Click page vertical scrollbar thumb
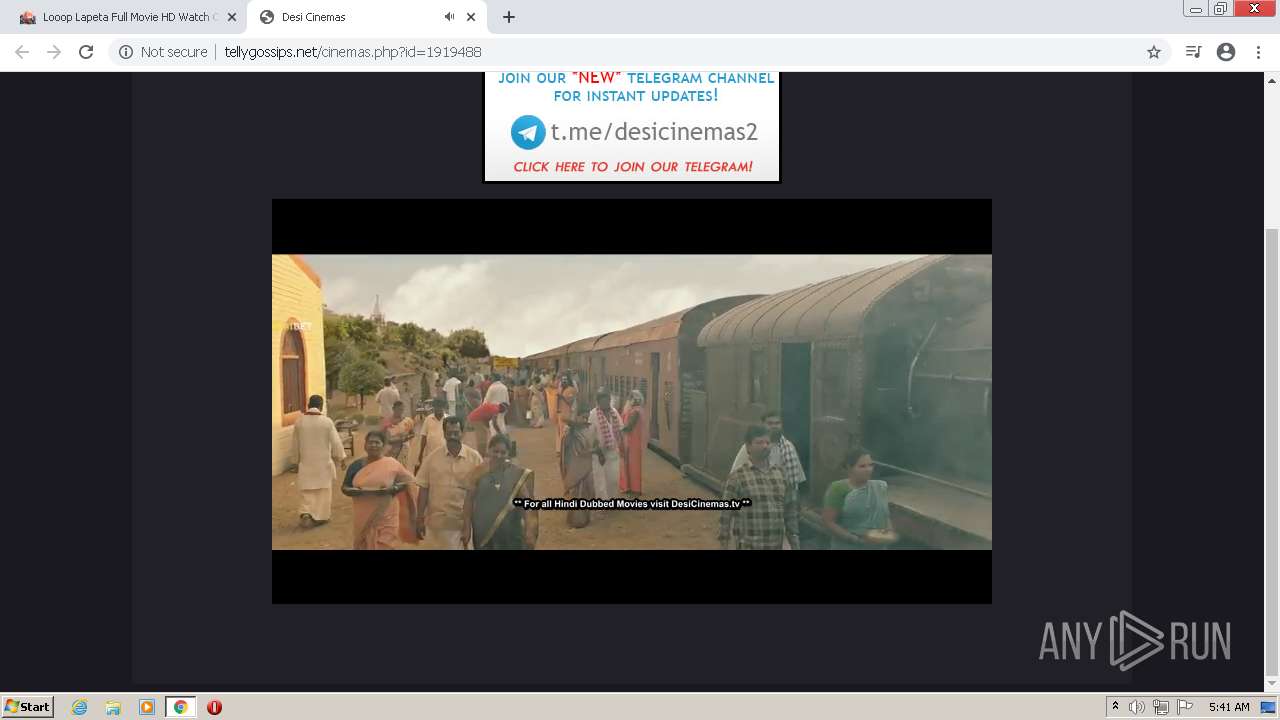 click(x=1272, y=450)
